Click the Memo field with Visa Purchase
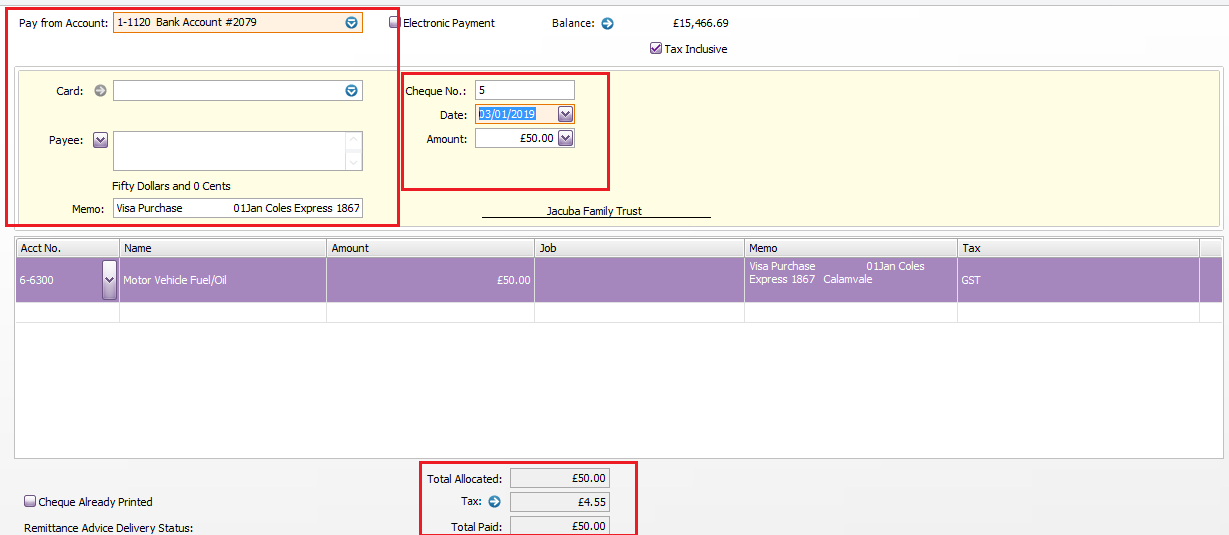Screen dimensions: 1229x535 pos(237,208)
